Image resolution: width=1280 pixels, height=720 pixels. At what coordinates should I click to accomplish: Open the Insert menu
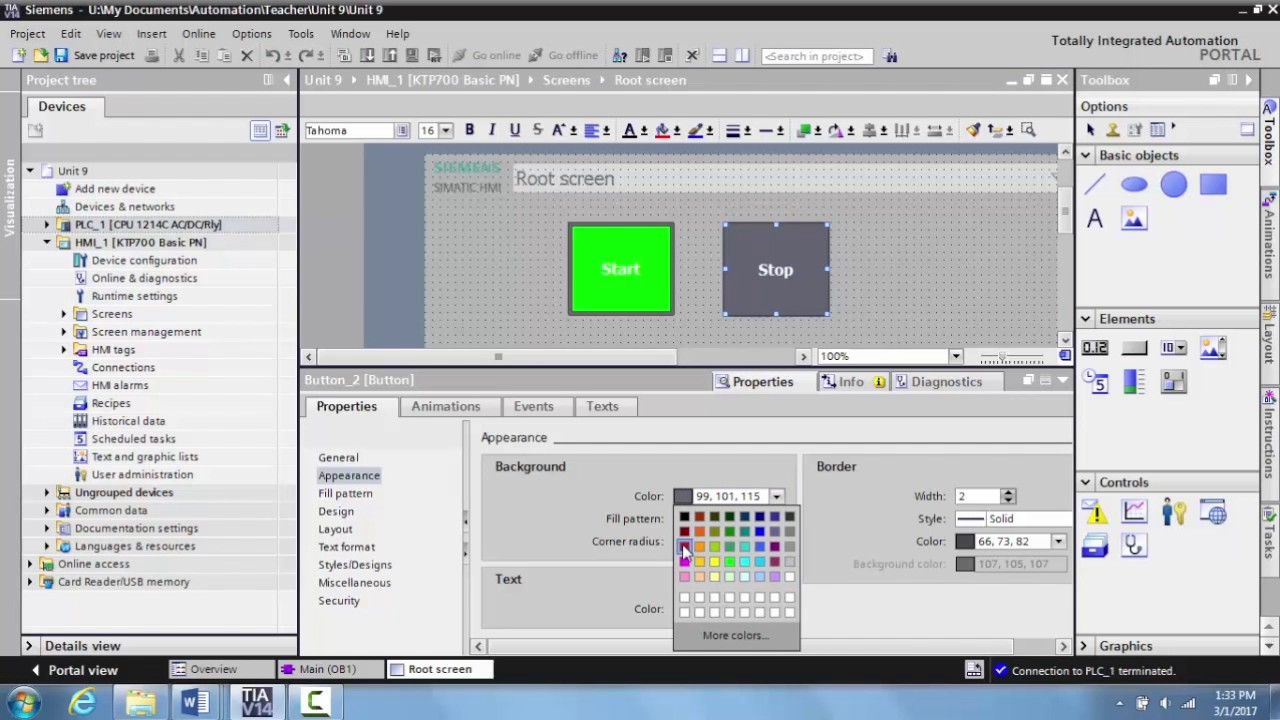(x=151, y=34)
